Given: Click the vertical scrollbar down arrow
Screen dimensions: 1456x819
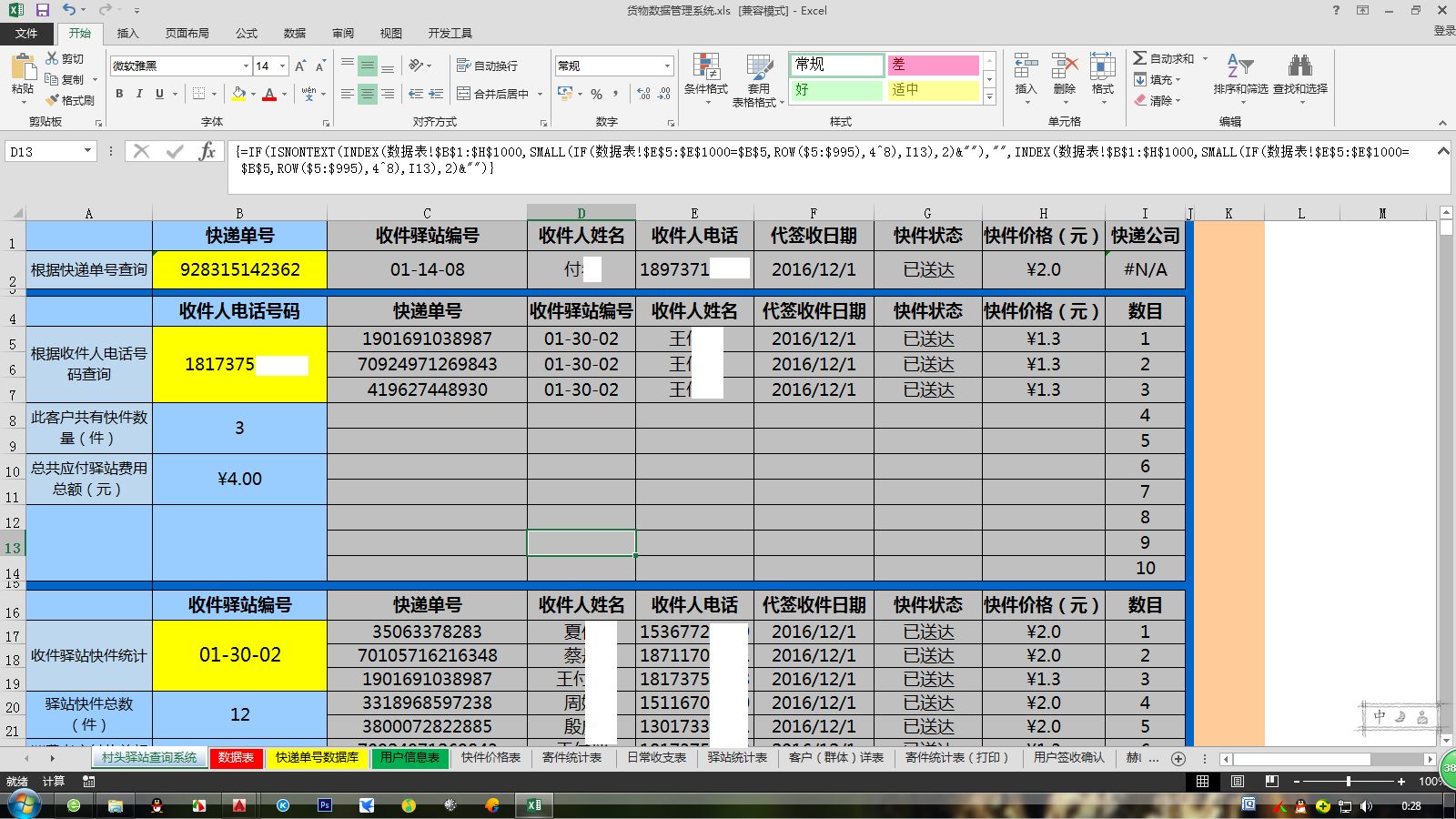Looking at the screenshot, I should [1446, 741].
